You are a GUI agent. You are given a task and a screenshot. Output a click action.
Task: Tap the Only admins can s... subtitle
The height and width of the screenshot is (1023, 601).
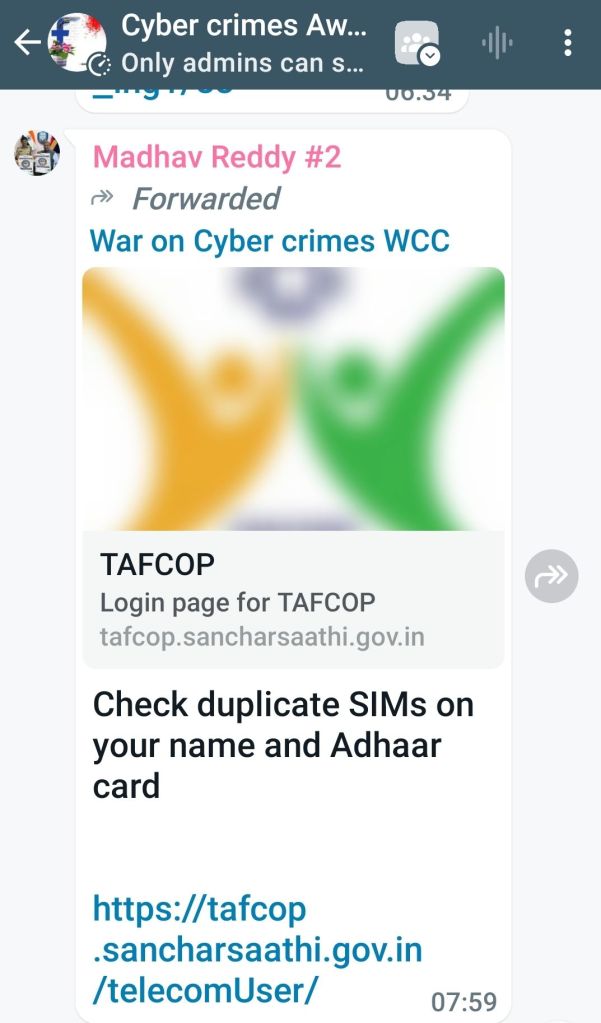tap(243, 63)
